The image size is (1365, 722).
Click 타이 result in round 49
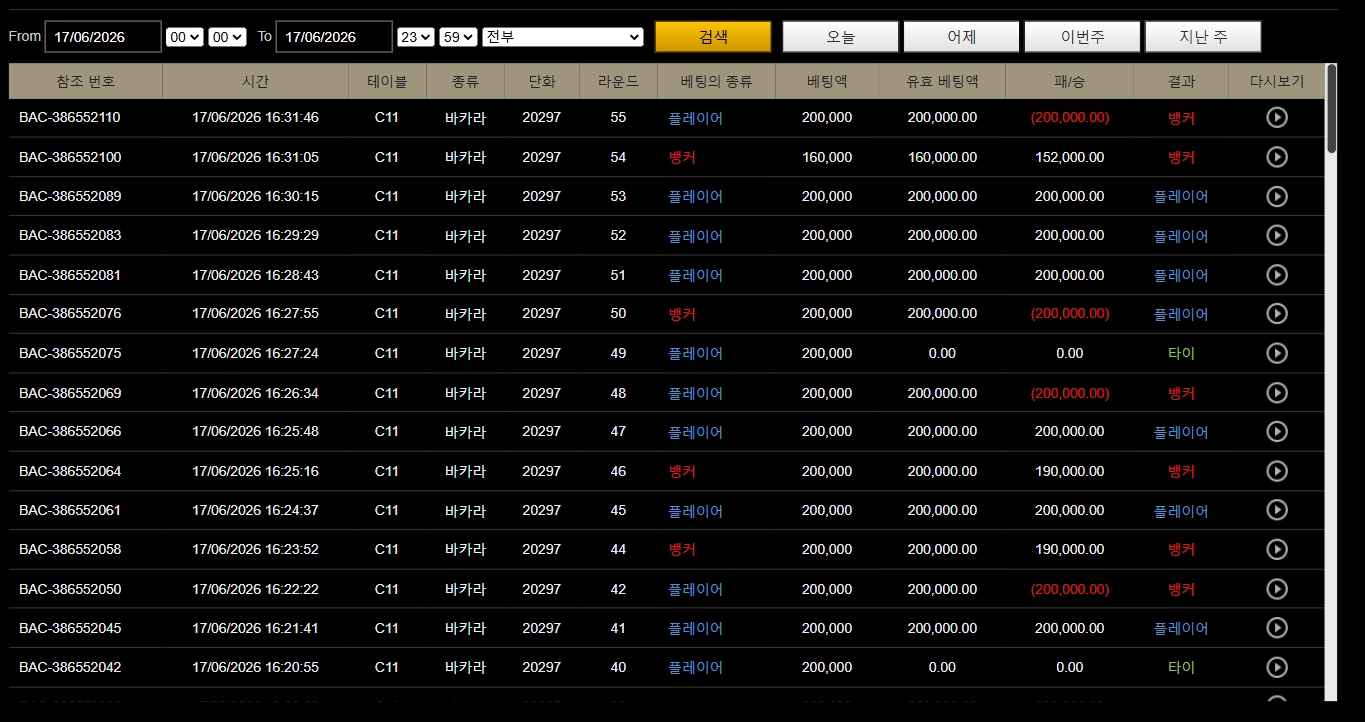[x=1181, y=353]
